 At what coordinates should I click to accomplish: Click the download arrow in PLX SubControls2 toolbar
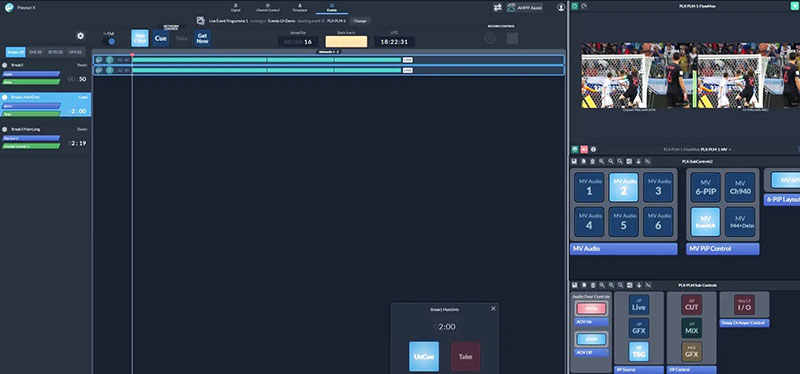pyautogui.click(x=638, y=161)
